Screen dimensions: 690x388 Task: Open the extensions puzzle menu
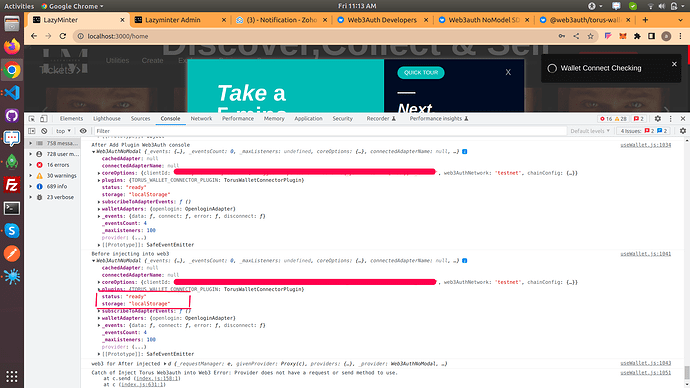coord(637,36)
